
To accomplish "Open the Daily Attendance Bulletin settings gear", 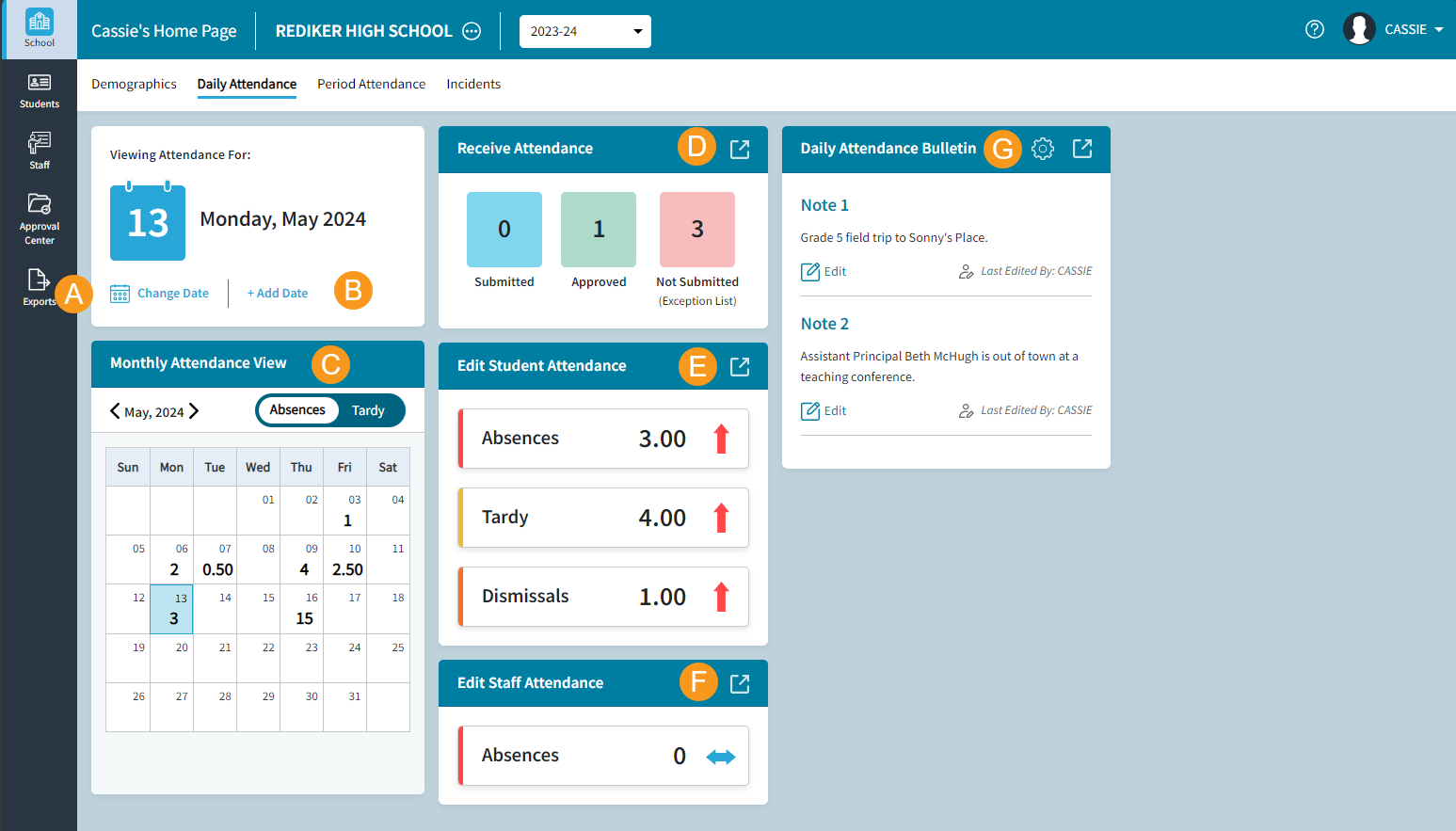I will (1043, 148).
